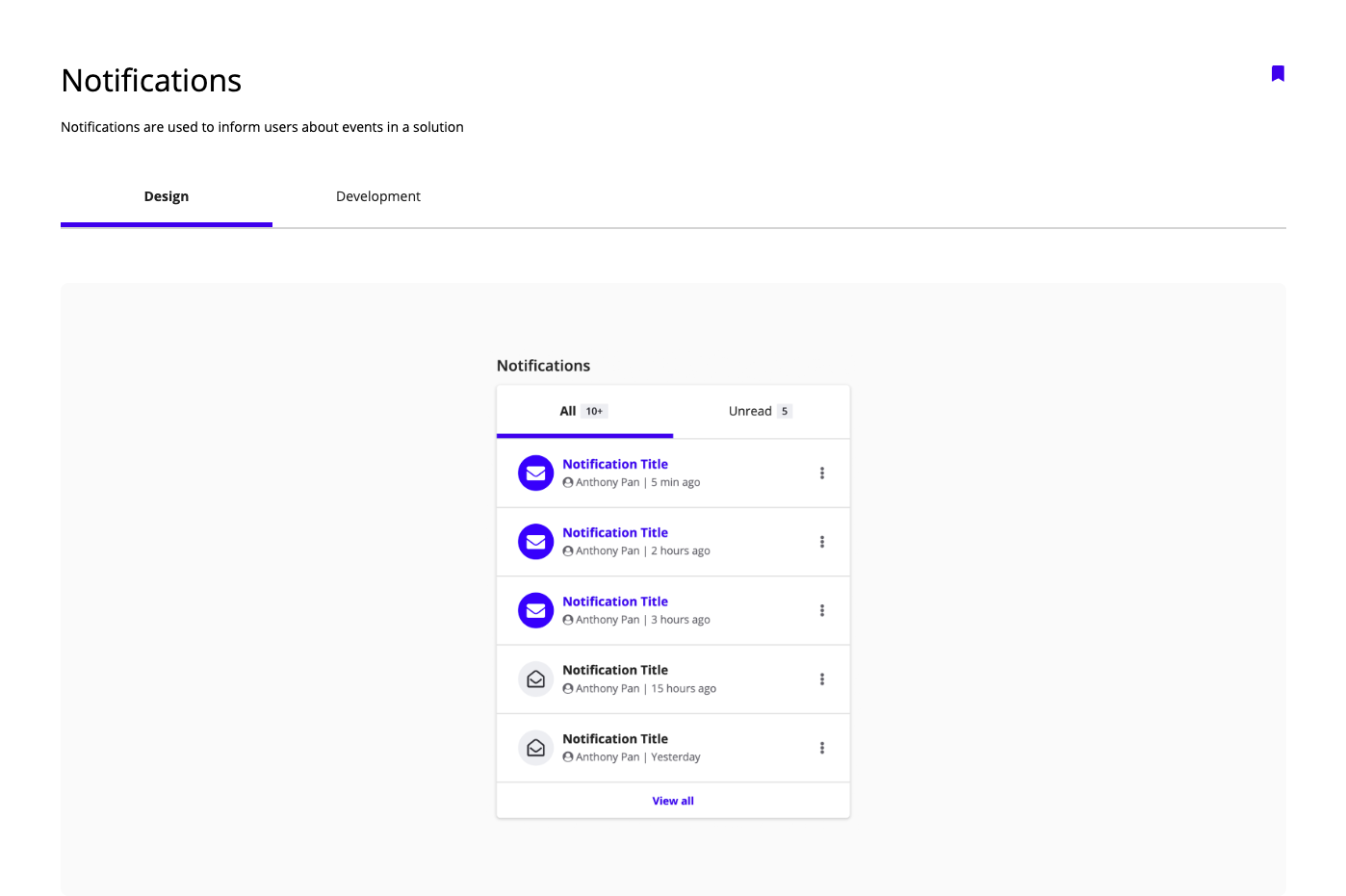
Task: Click open-envelope icon of 15 hours ago notification
Action: point(536,679)
